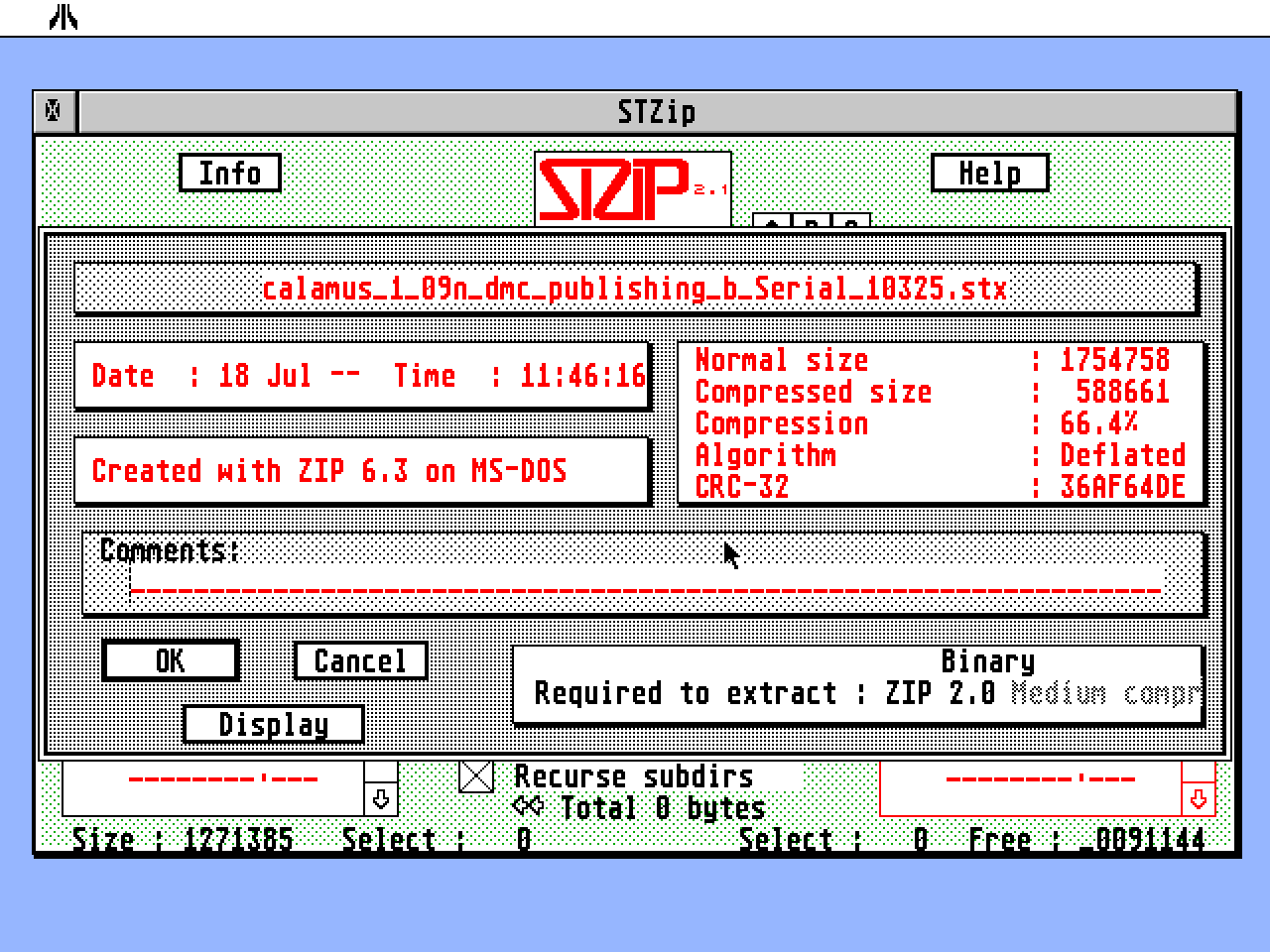Open the Atari logo desk menu
The height and width of the screenshot is (952, 1270).
click(63, 17)
